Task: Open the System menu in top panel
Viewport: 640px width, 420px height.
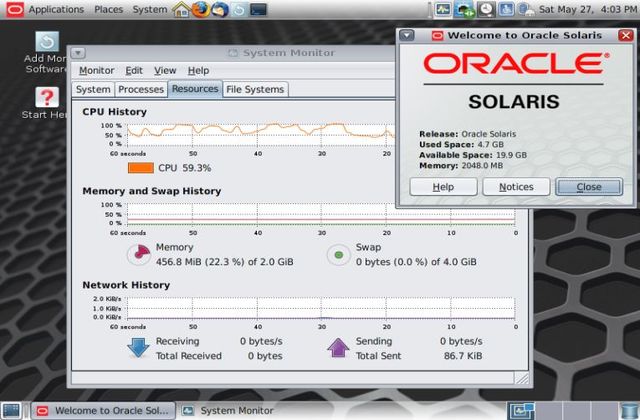Action: point(150,9)
